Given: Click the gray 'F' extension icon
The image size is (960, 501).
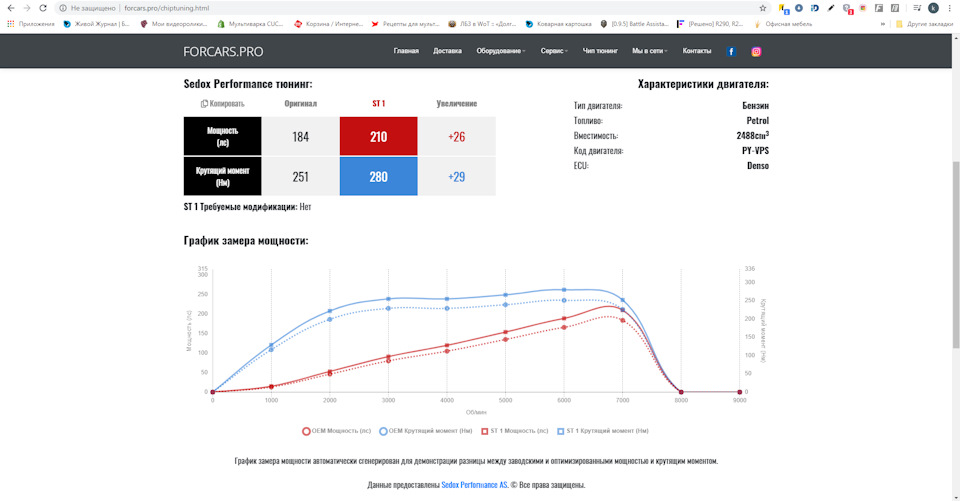Looking at the screenshot, I should point(879,8).
